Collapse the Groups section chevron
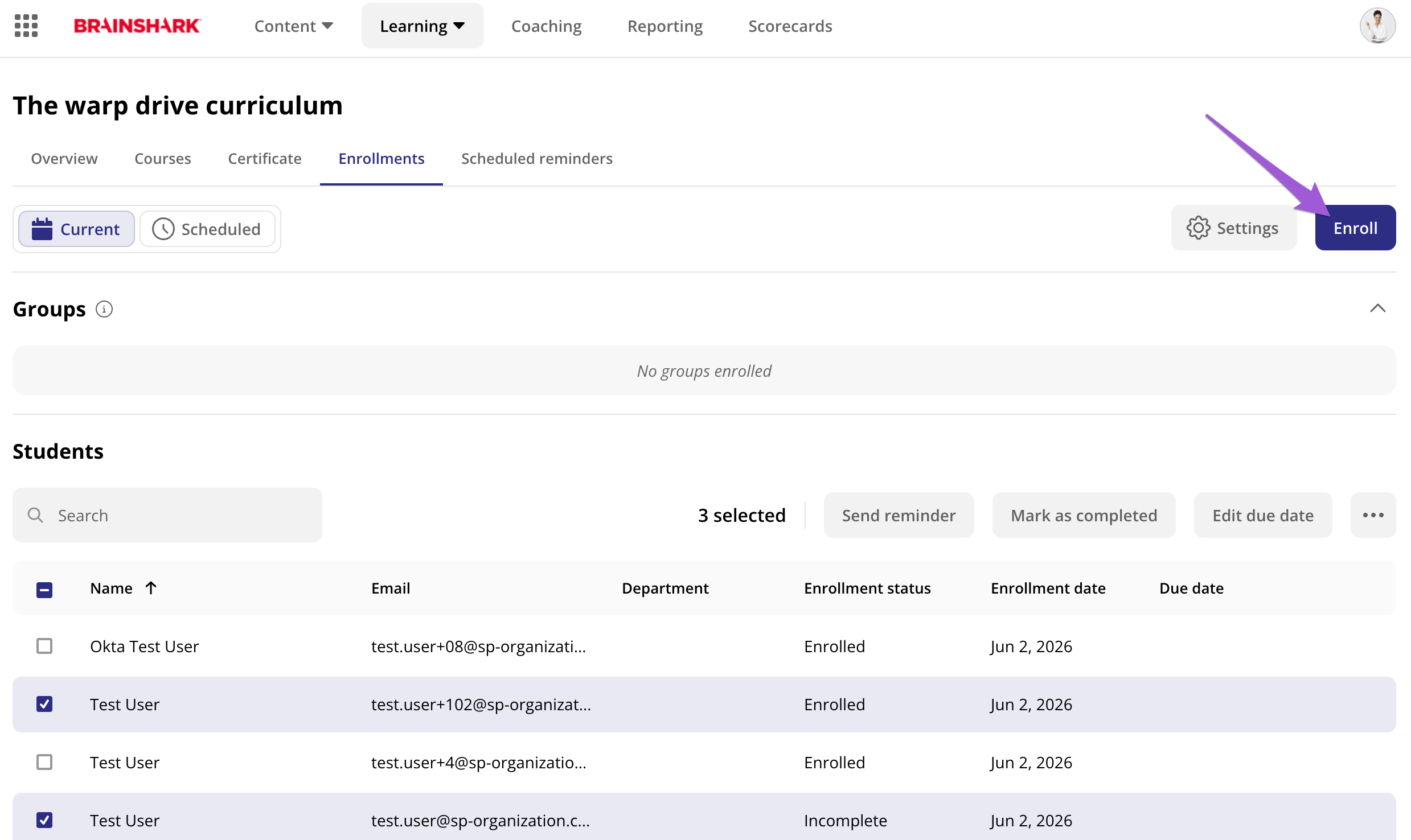Image resolution: width=1411 pixels, height=840 pixels. coord(1377,308)
